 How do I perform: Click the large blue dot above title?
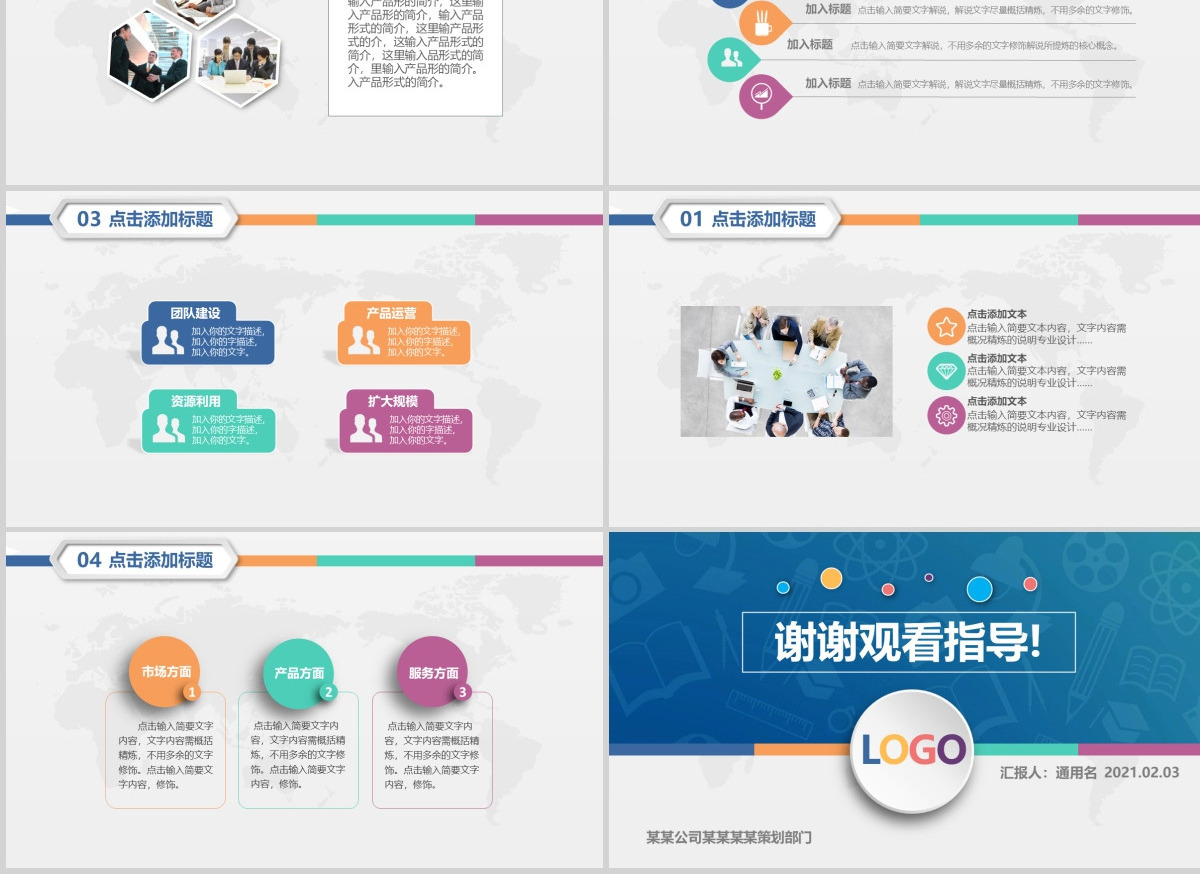[980, 589]
